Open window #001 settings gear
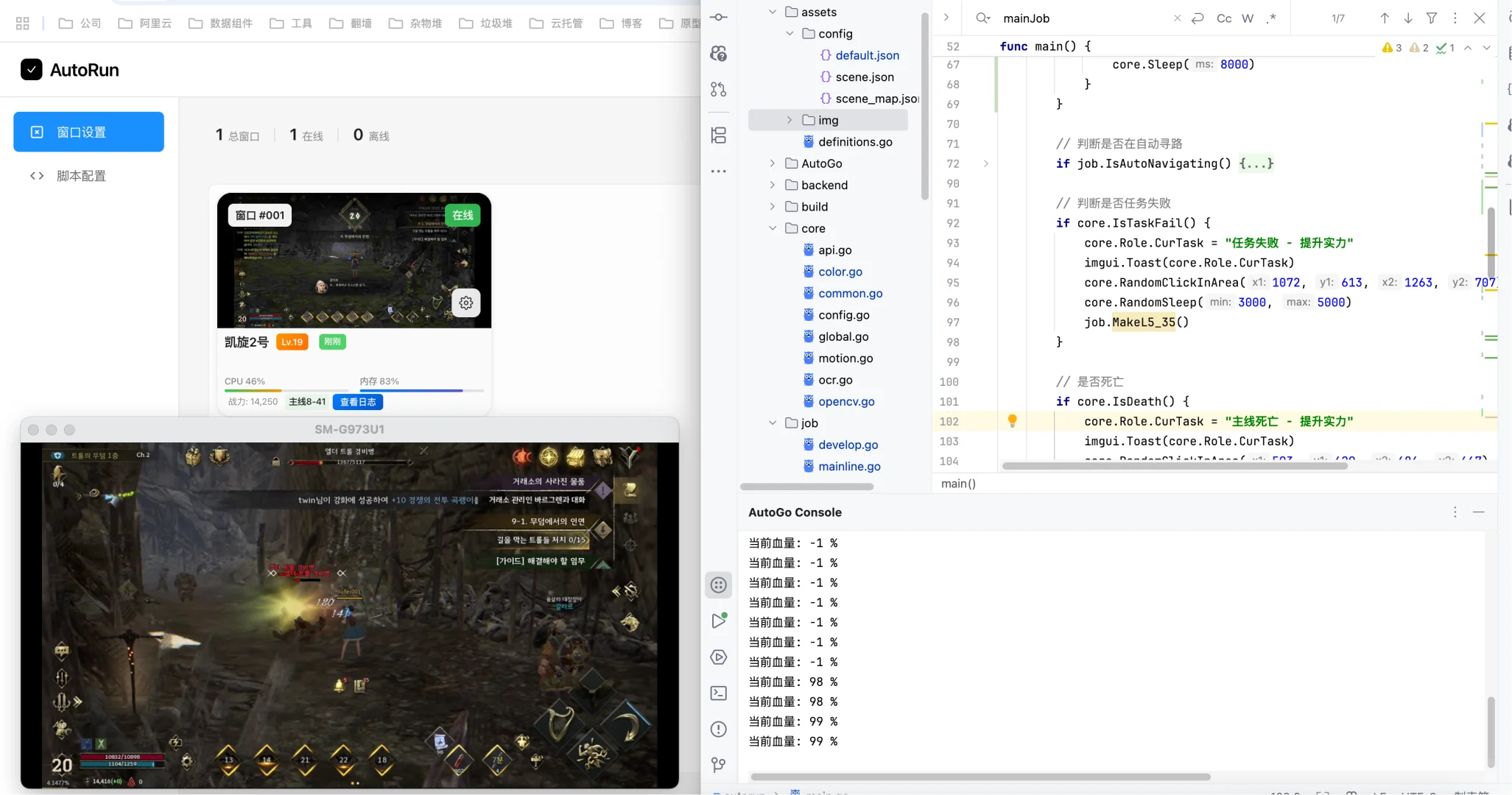Screen dimensions: 1512x795 click(466, 303)
